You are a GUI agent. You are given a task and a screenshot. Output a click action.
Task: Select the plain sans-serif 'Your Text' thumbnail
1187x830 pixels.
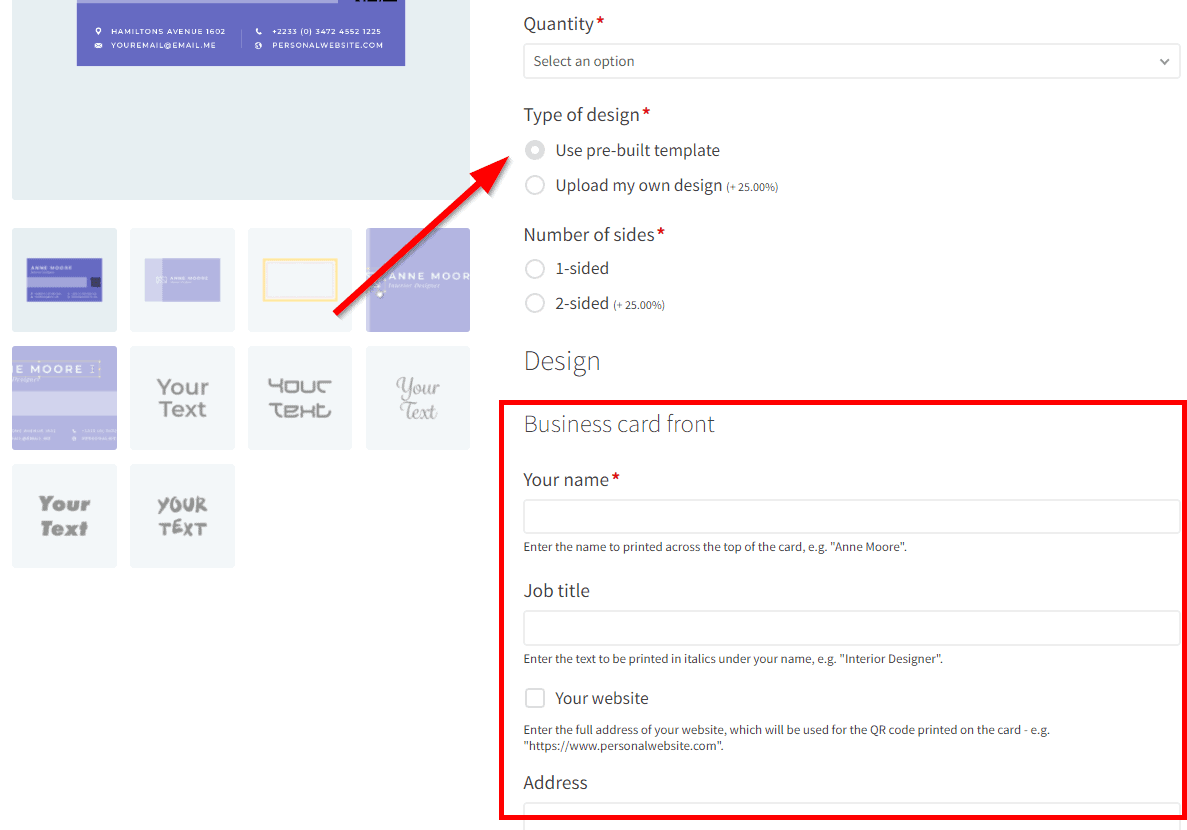182,398
